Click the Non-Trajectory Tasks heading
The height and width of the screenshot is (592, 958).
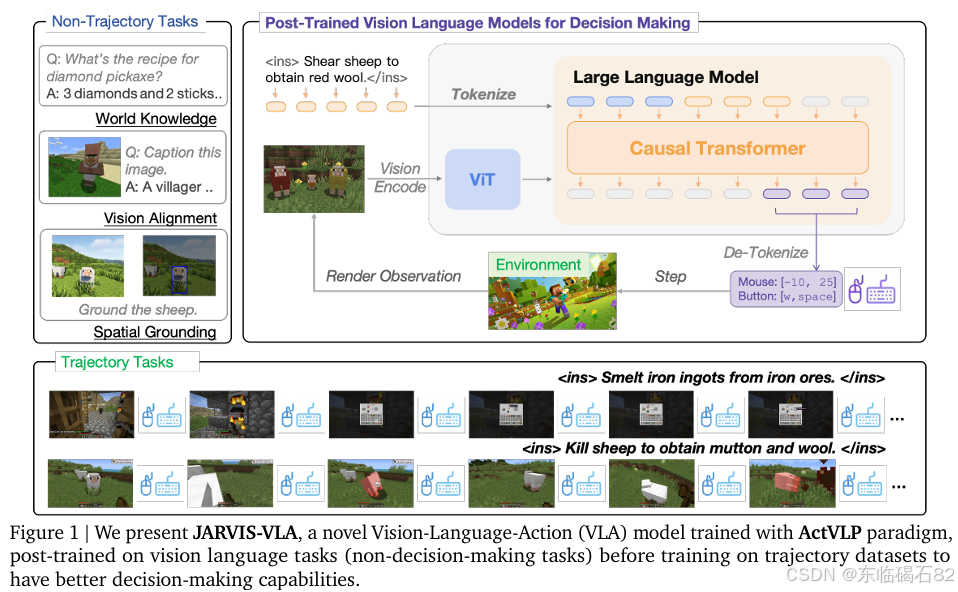click(x=125, y=21)
